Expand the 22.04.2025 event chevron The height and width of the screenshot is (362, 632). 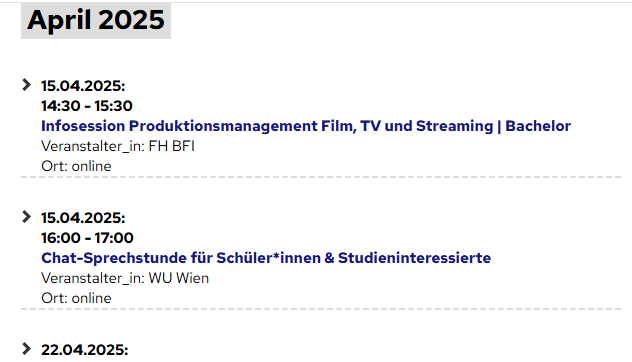tap(27, 349)
